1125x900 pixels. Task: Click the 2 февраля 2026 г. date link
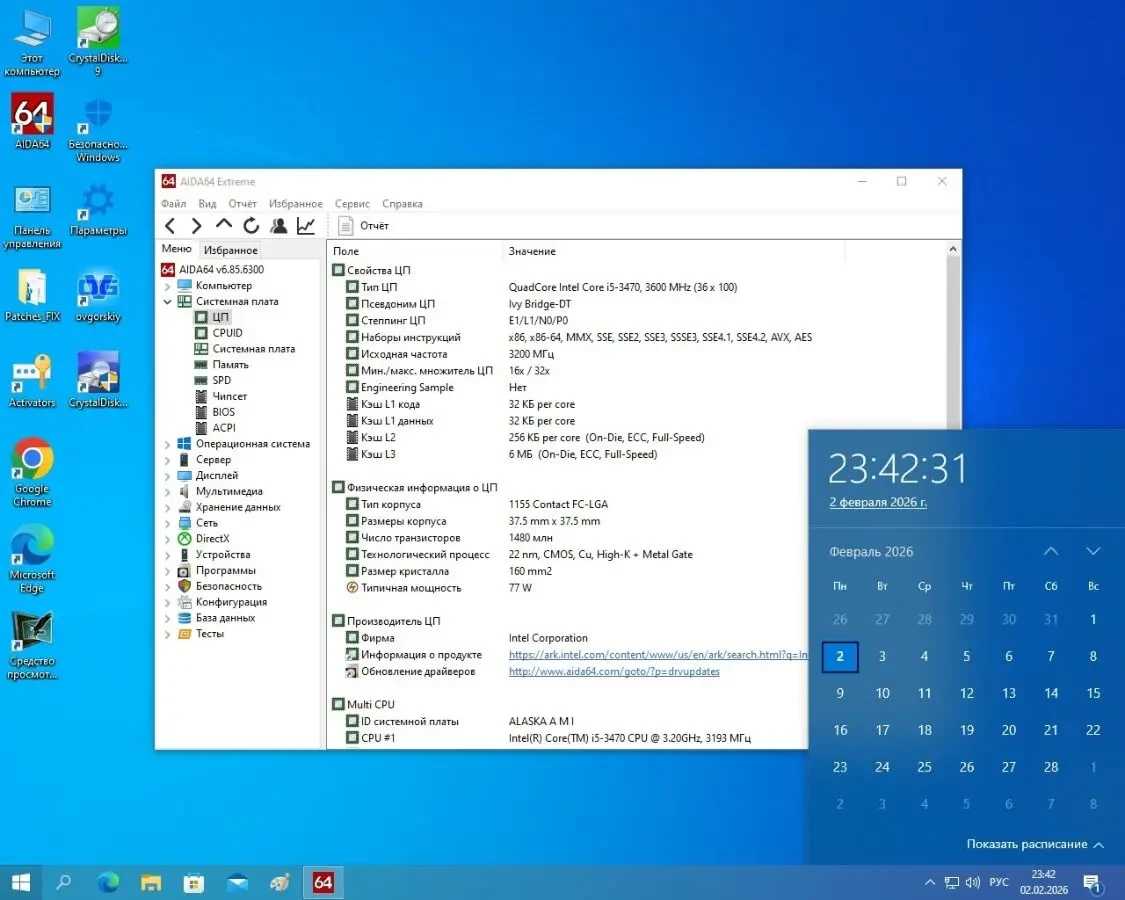[878, 502]
